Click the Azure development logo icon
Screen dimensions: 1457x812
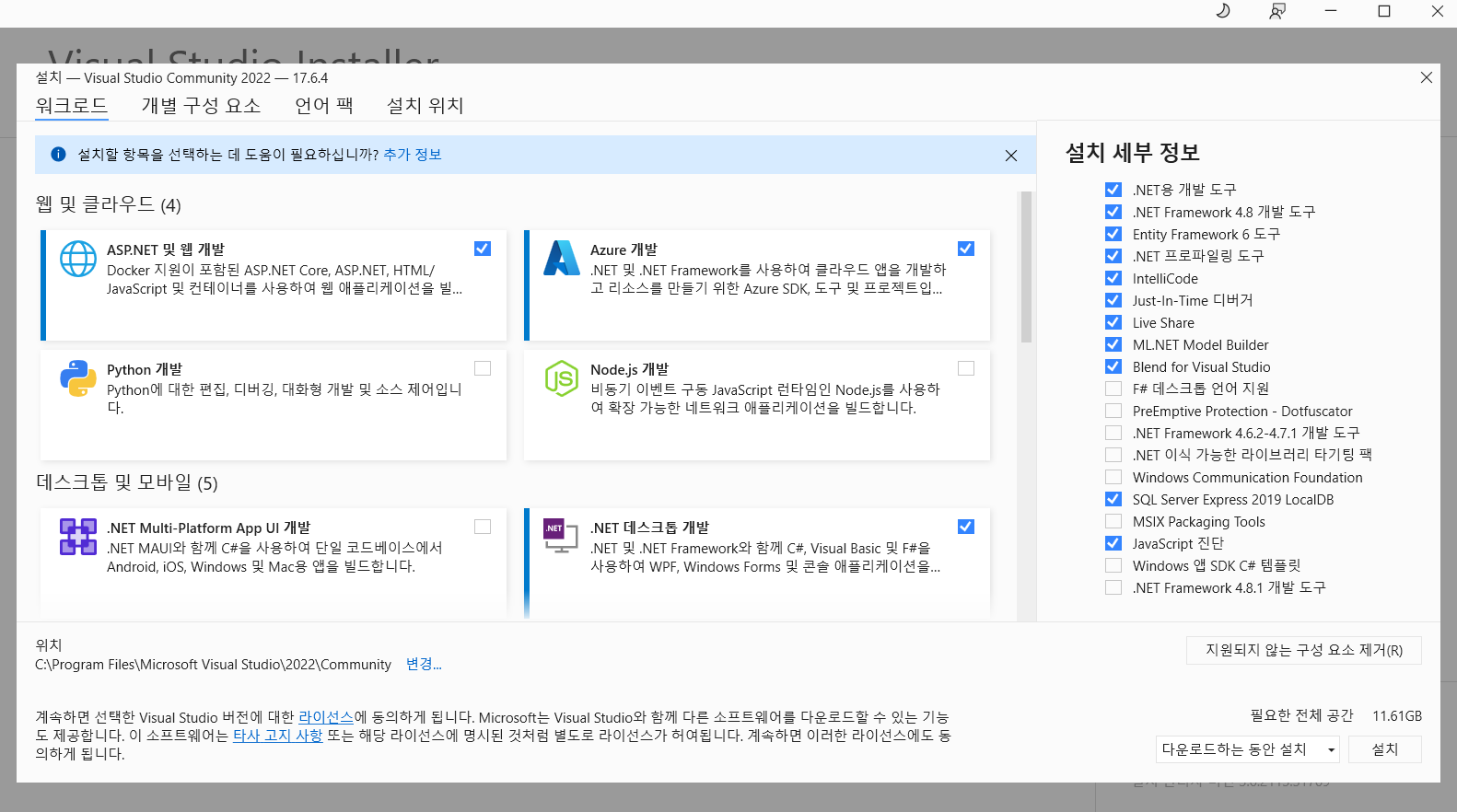[562, 258]
